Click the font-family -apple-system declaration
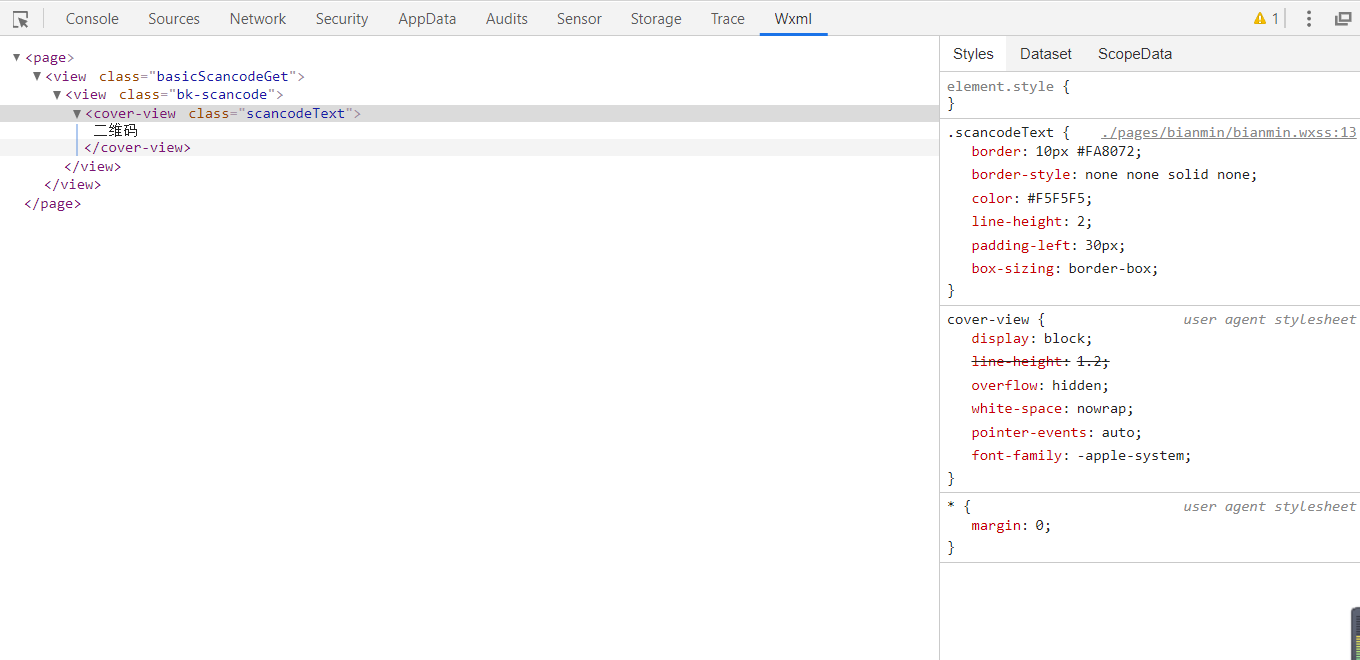This screenshot has width=1360, height=660. (x=1081, y=456)
